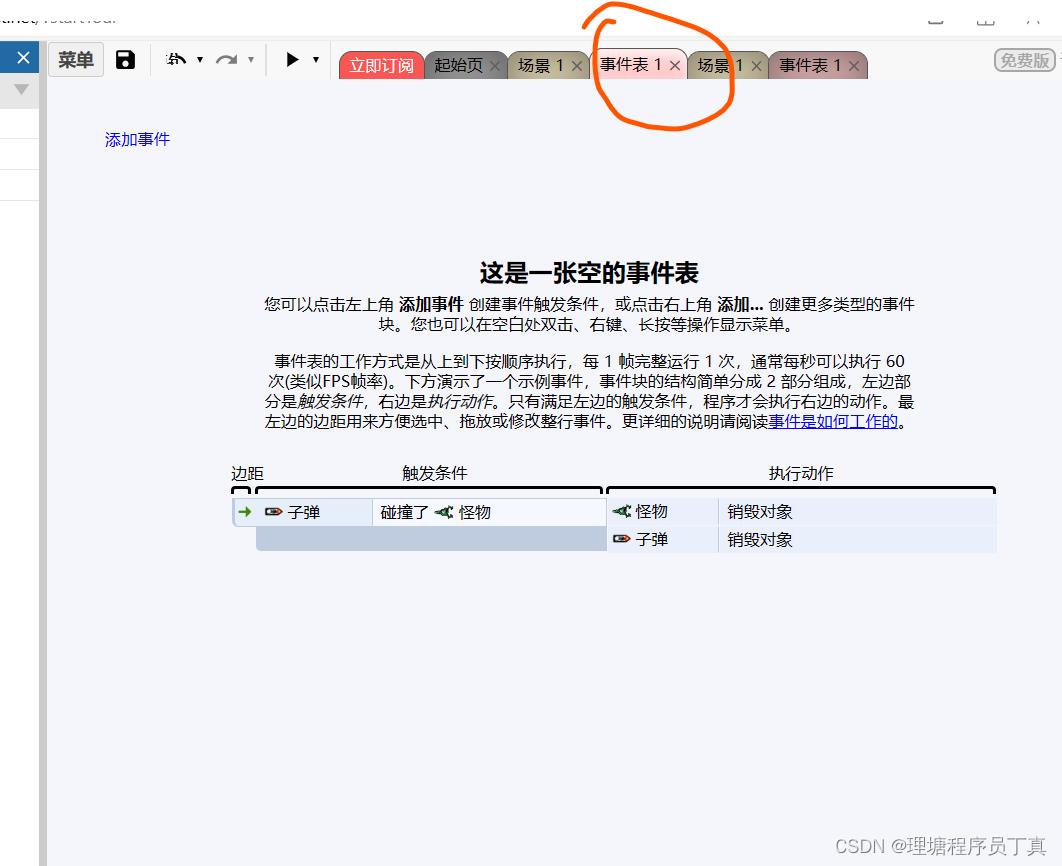Select the 子弹 object in the trigger condition
Image resolution: width=1062 pixels, height=866 pixels.
[x=314, y=513]
